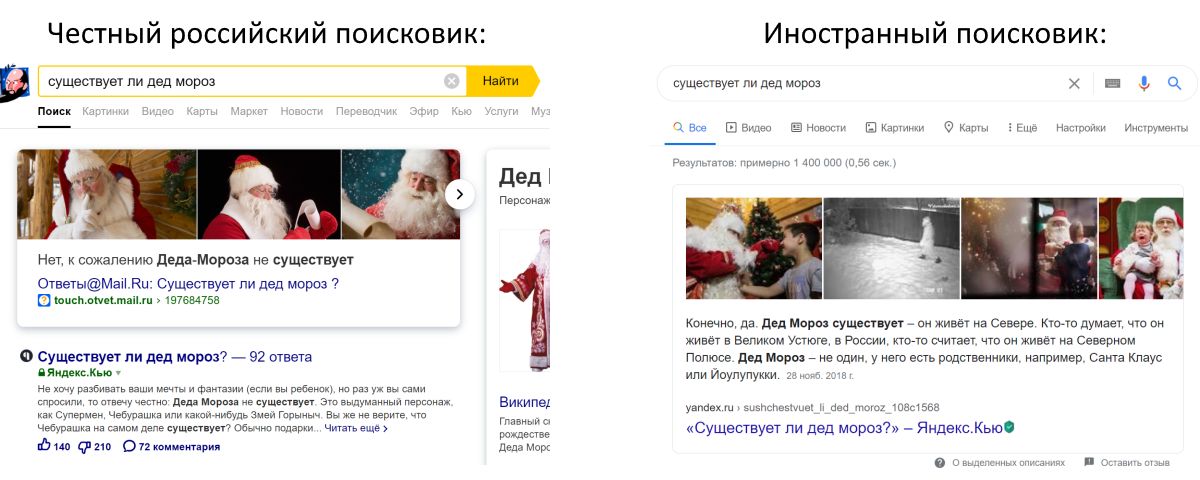Click the user avatar beside Yandex search

coord(14,81)
